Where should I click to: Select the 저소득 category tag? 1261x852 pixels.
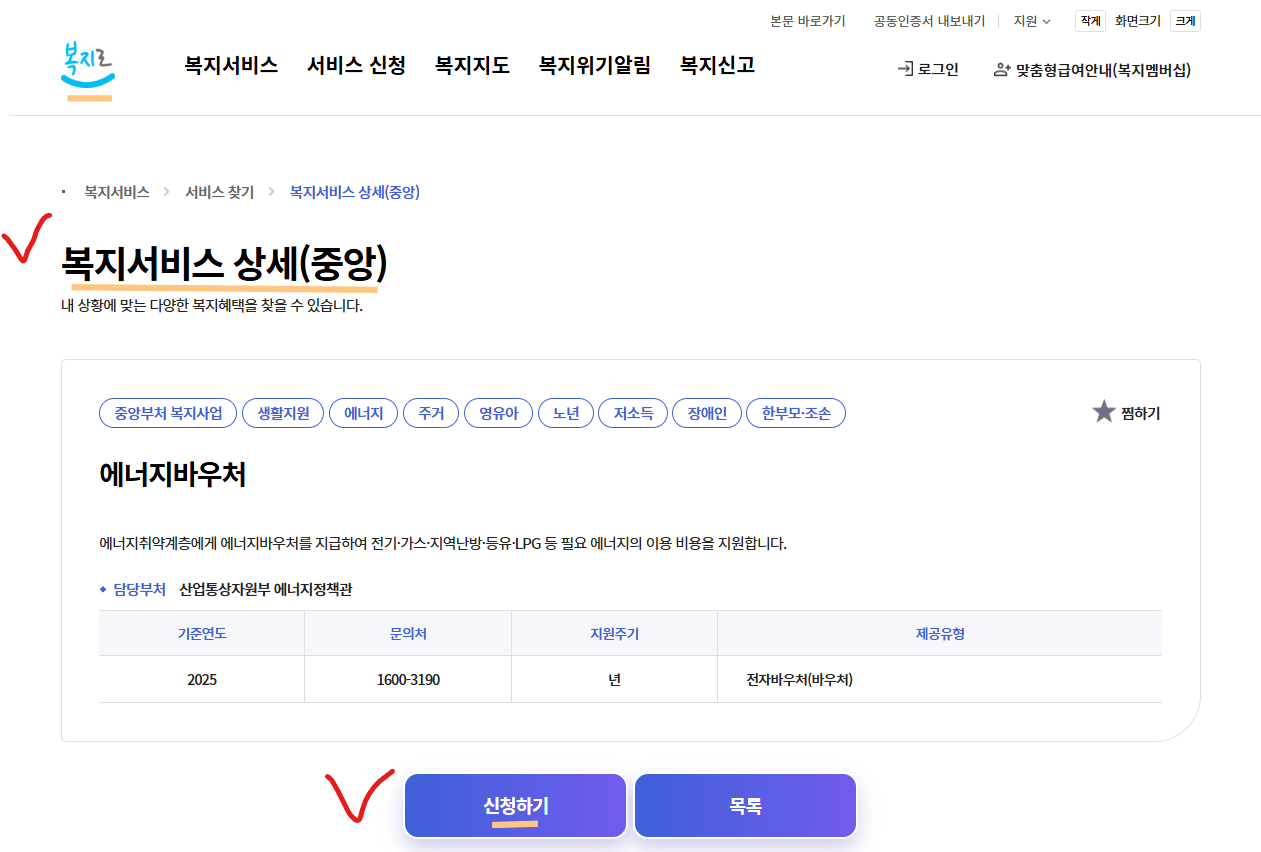(x=632, y=413)
